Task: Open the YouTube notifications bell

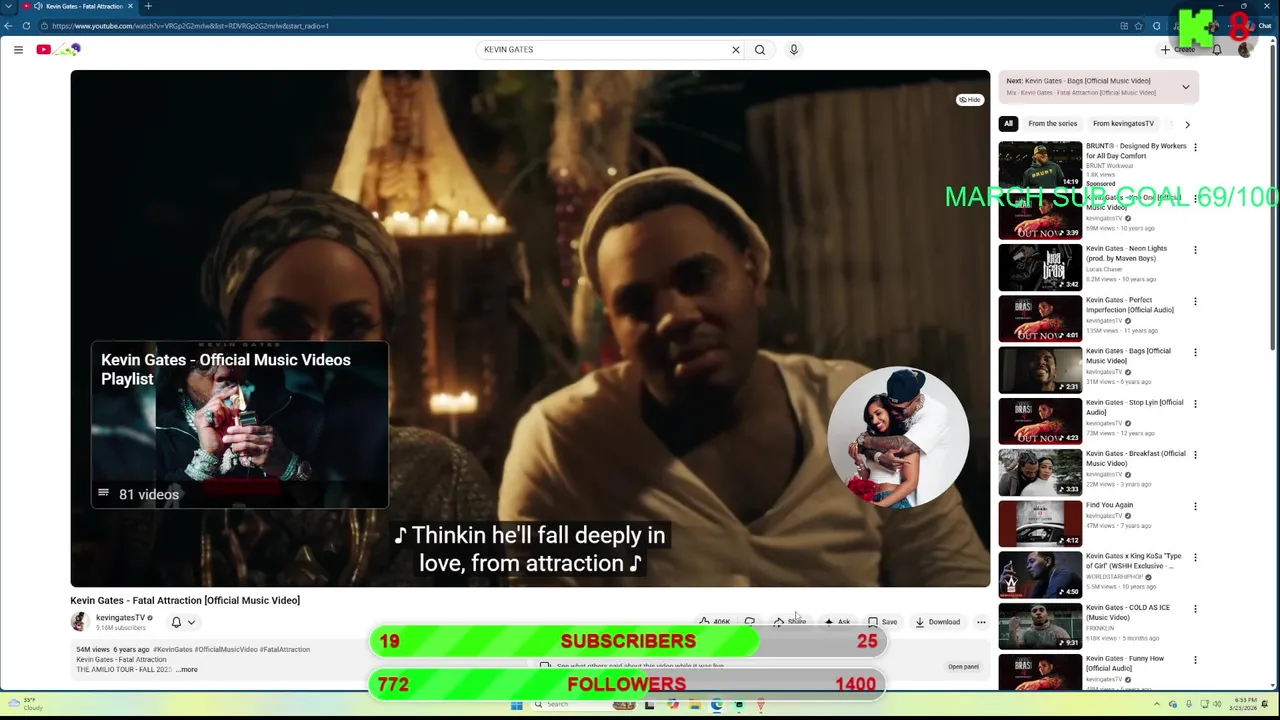Action: click(x=1217, y=49)
